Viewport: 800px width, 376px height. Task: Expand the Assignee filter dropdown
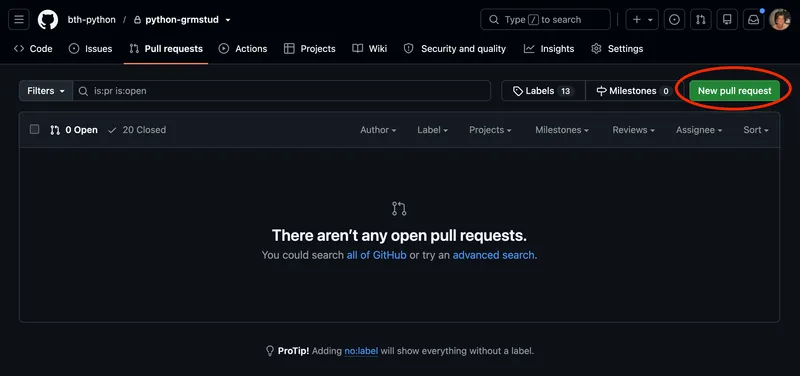pos(699,130)
